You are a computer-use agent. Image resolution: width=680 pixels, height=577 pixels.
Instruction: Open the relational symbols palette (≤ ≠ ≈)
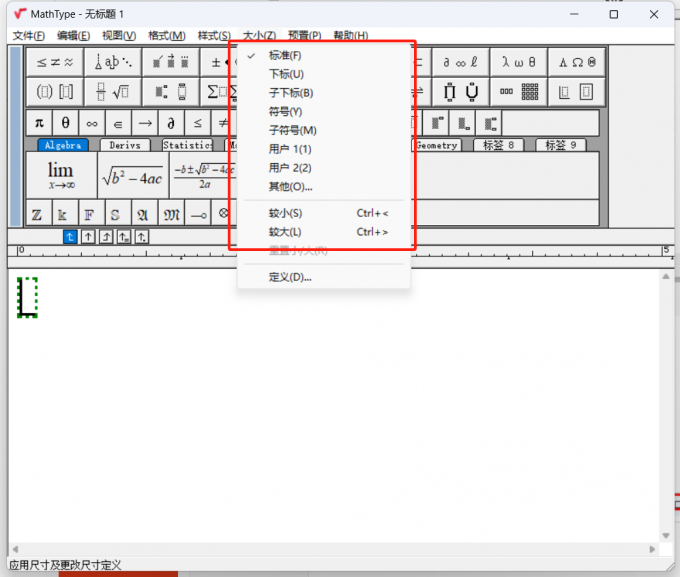click(x=55, y=62)
